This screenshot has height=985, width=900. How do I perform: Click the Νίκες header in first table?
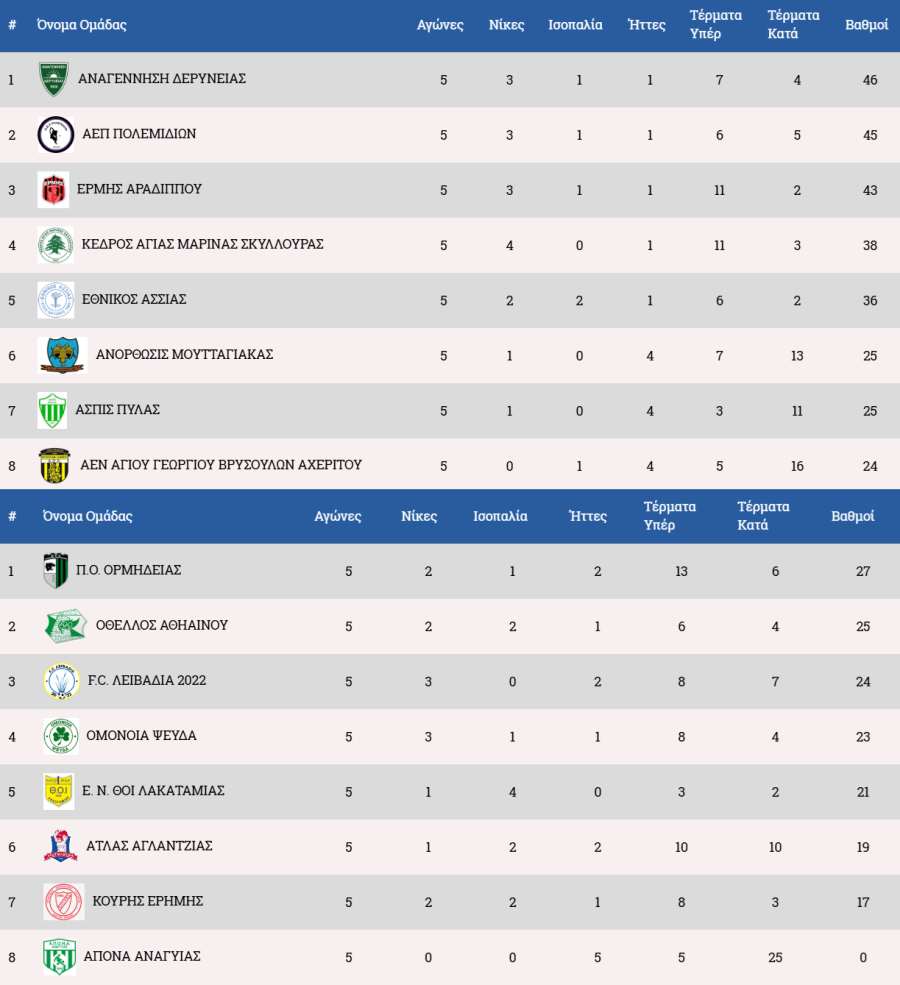click(506, 25)
